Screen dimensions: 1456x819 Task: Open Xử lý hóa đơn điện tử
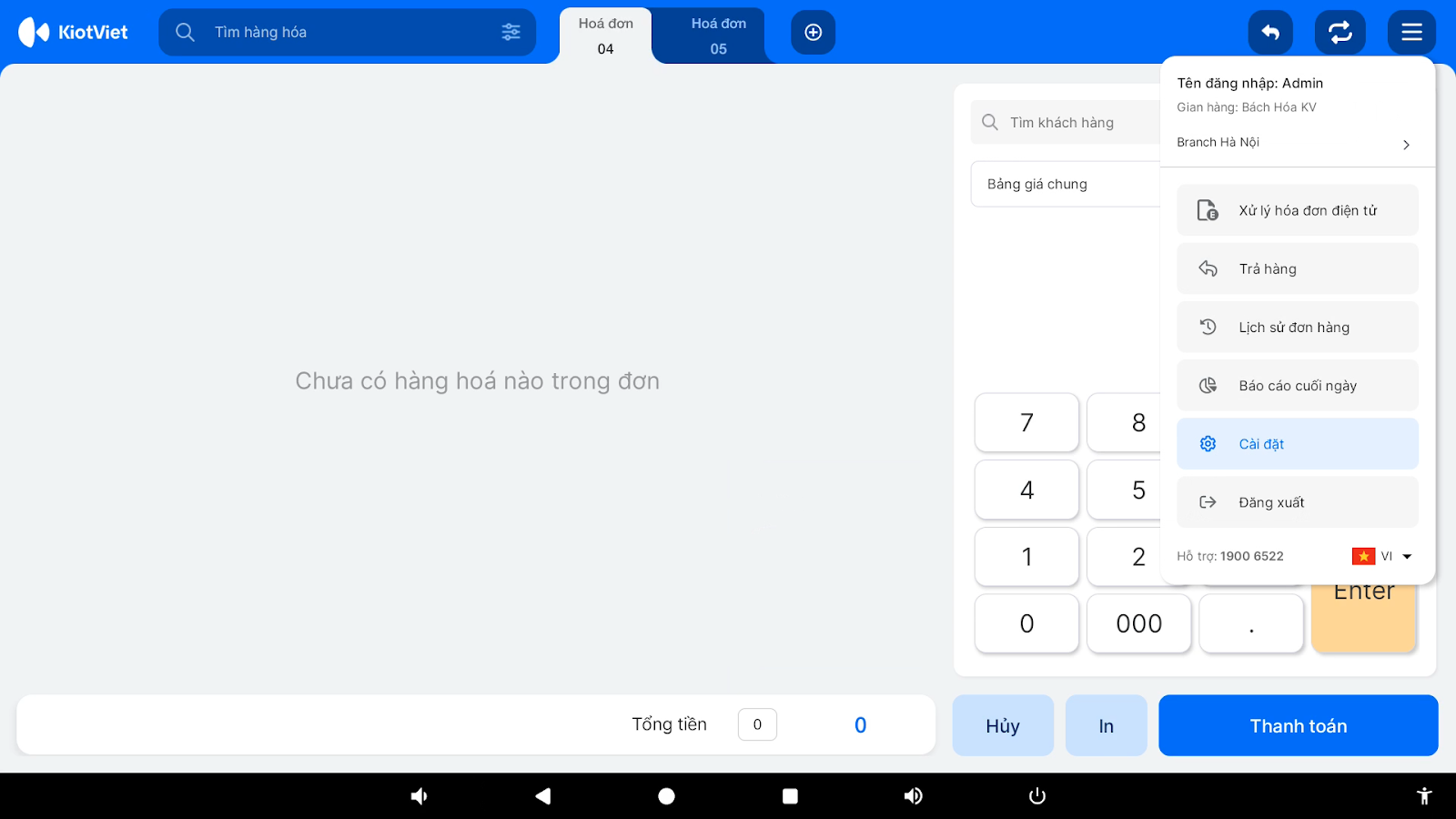[x=1298, y=210]
